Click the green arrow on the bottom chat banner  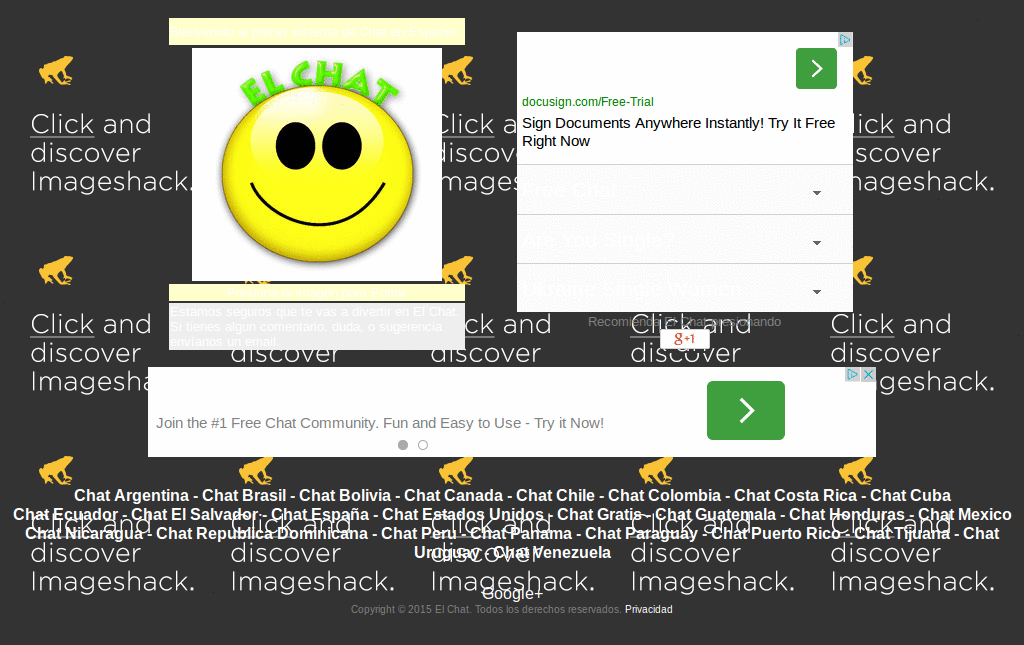745,410
